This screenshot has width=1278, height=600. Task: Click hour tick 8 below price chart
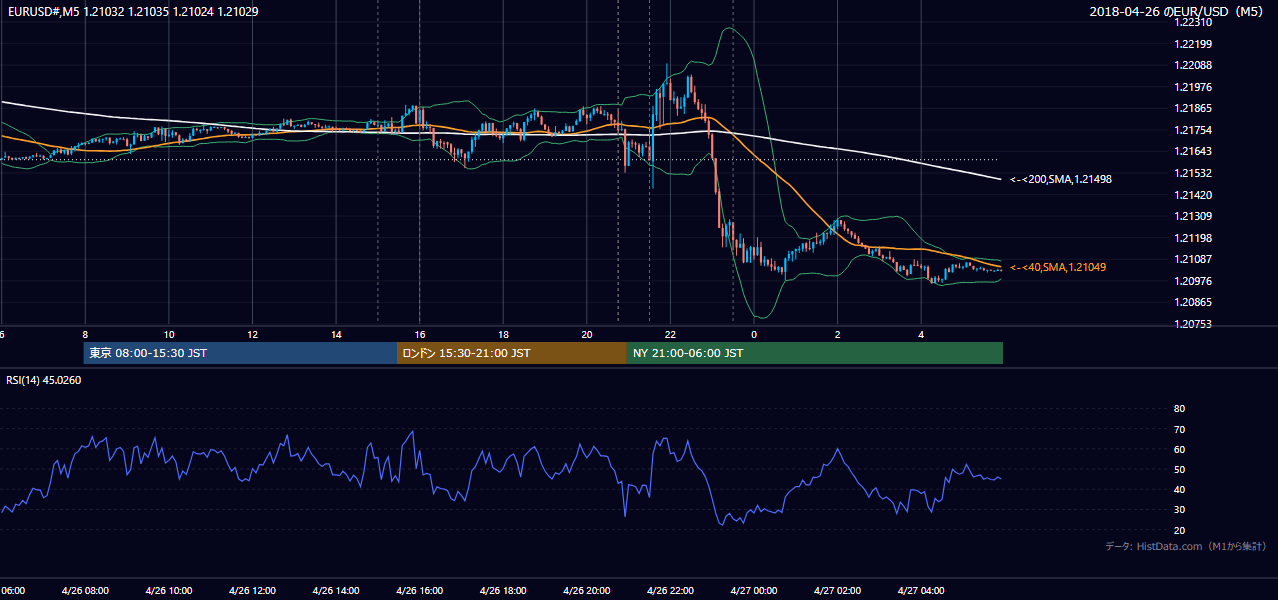click(85, 335)
